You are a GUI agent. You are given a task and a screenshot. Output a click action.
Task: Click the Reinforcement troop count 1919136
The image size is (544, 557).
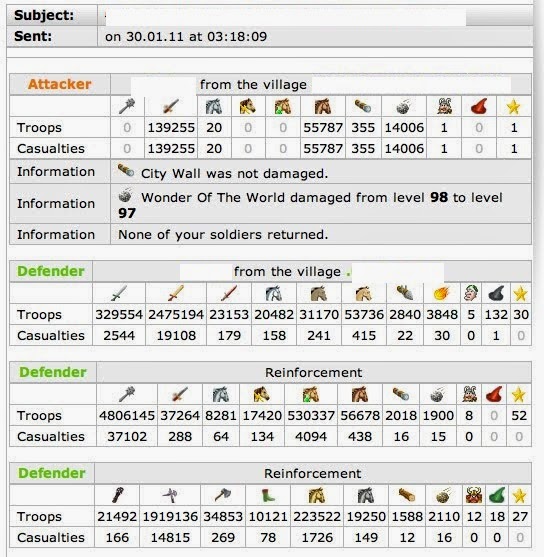[170, 517]
